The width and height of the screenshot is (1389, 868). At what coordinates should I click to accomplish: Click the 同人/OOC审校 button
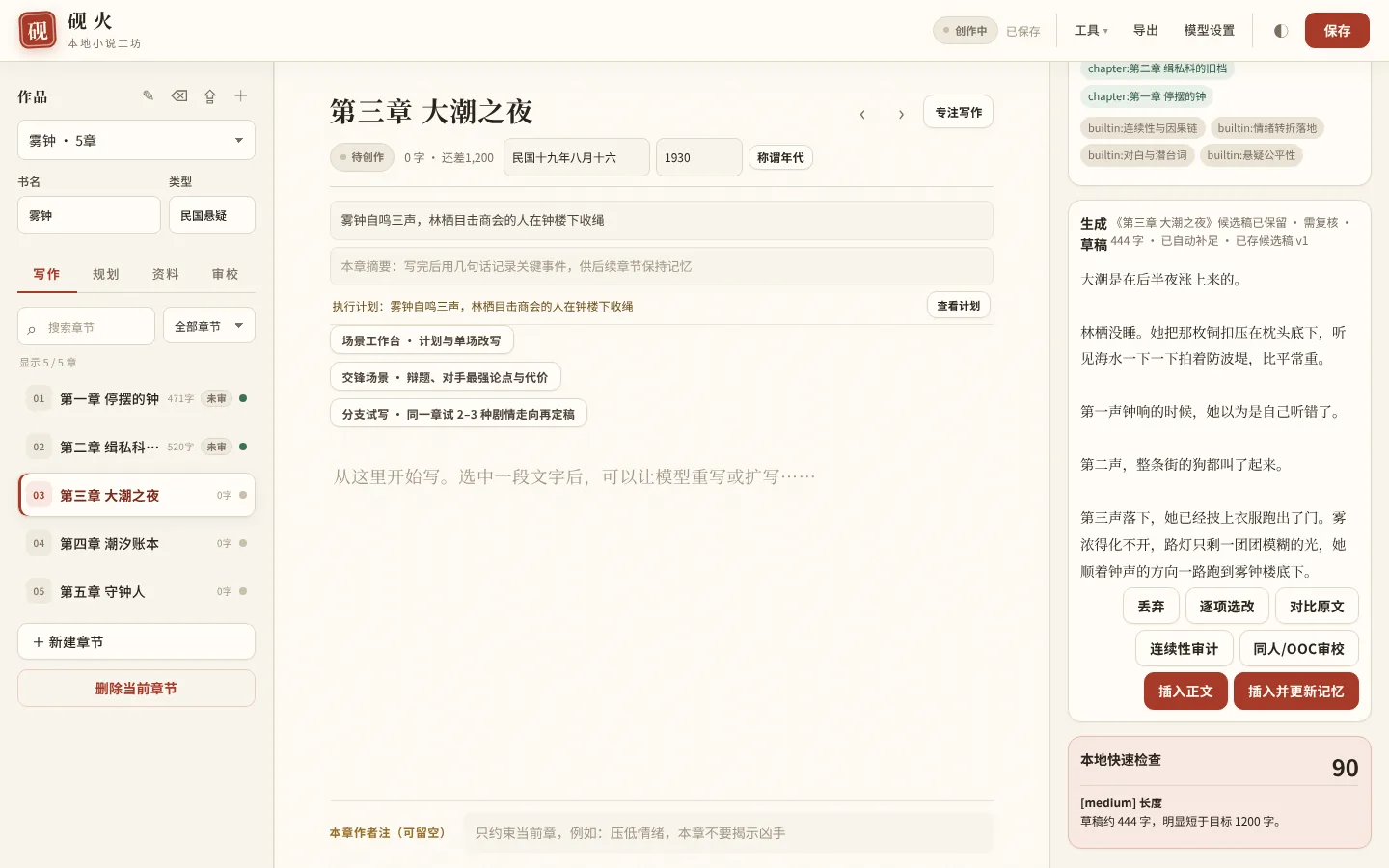coord(1298,649)
